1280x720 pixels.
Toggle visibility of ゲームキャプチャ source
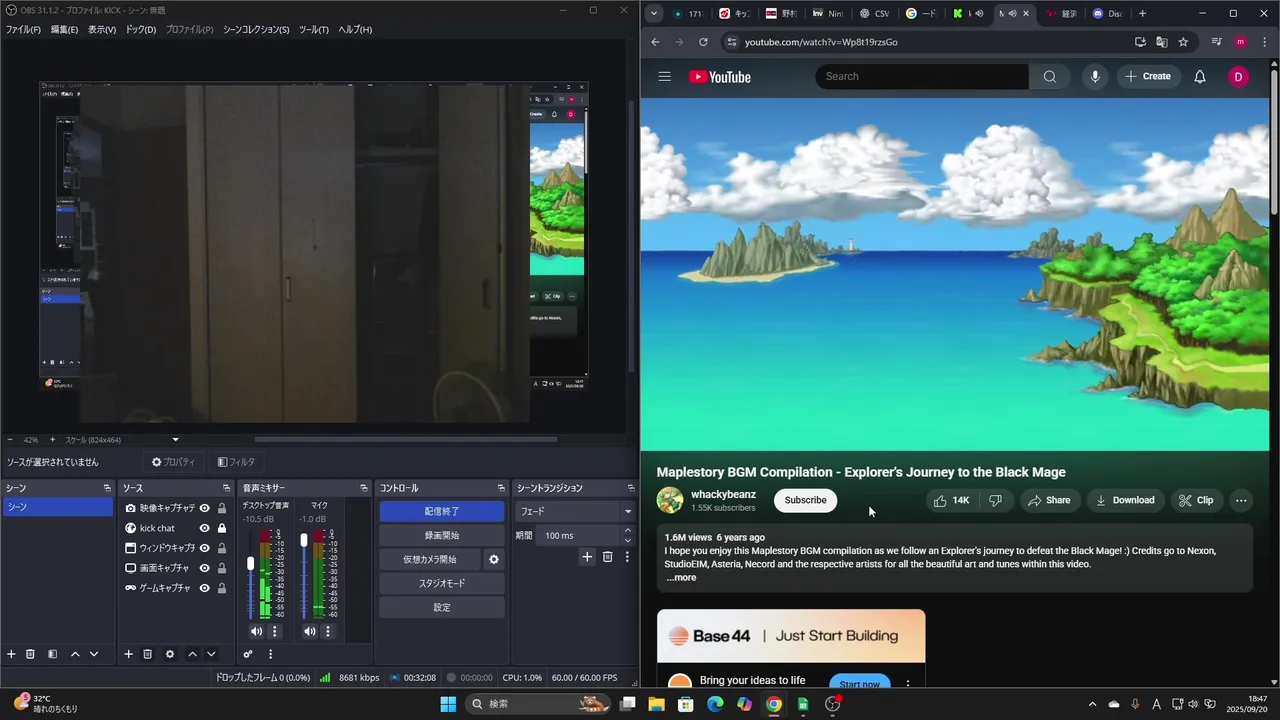coord(204,588)
